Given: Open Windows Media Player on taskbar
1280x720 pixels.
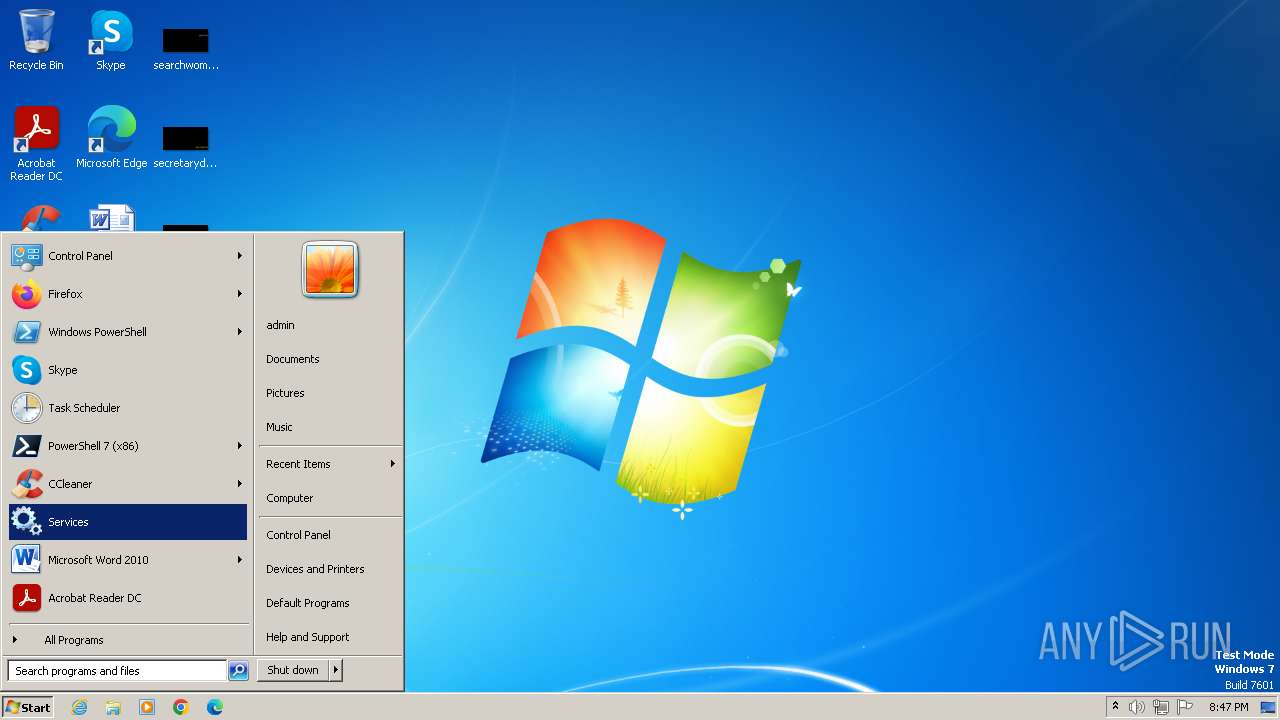Looking at the screenshot, I should [x=147, y=707].
